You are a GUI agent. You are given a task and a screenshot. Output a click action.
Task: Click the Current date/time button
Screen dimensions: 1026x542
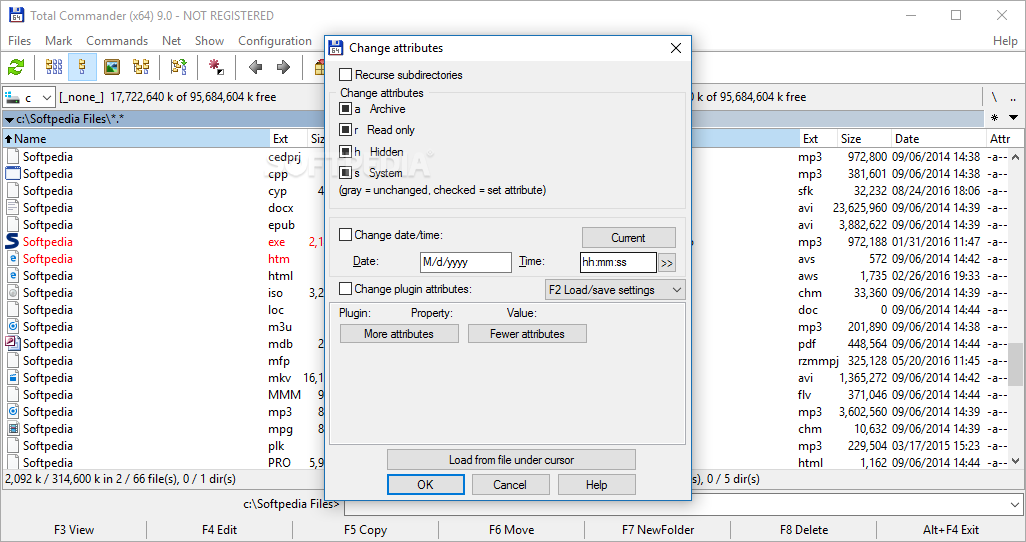click(629, 238)
